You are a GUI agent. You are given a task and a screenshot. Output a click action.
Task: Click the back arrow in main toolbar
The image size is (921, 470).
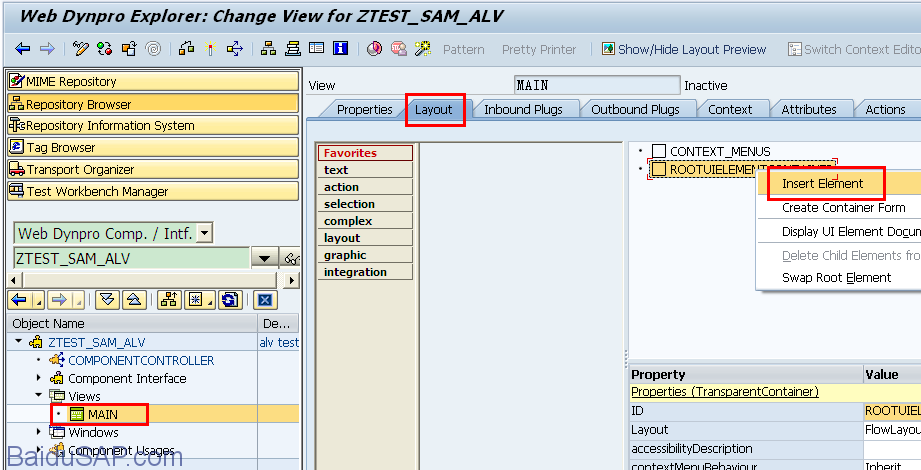click(23, 49)
